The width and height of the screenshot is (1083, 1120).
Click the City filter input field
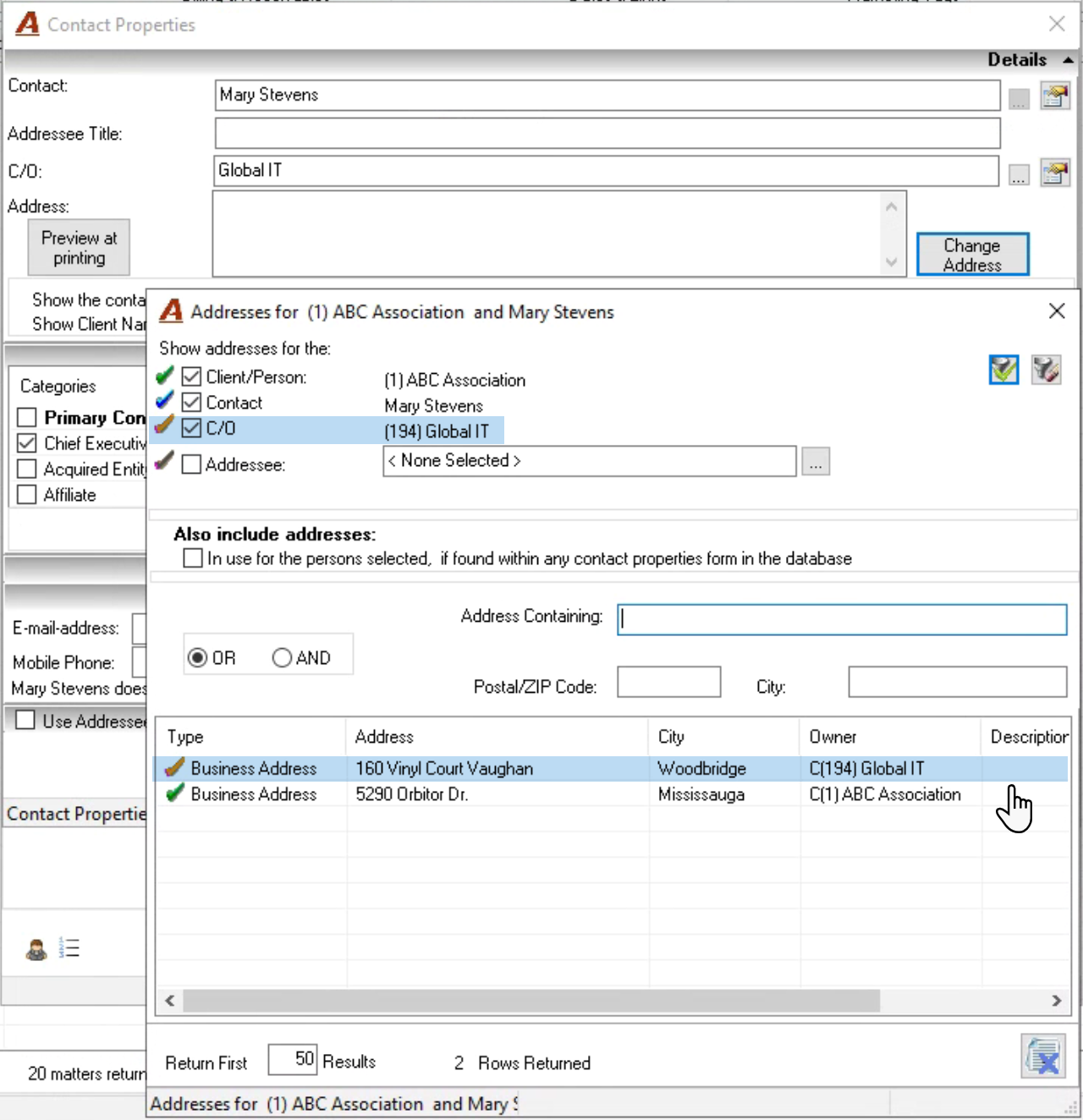coord(958,682)
